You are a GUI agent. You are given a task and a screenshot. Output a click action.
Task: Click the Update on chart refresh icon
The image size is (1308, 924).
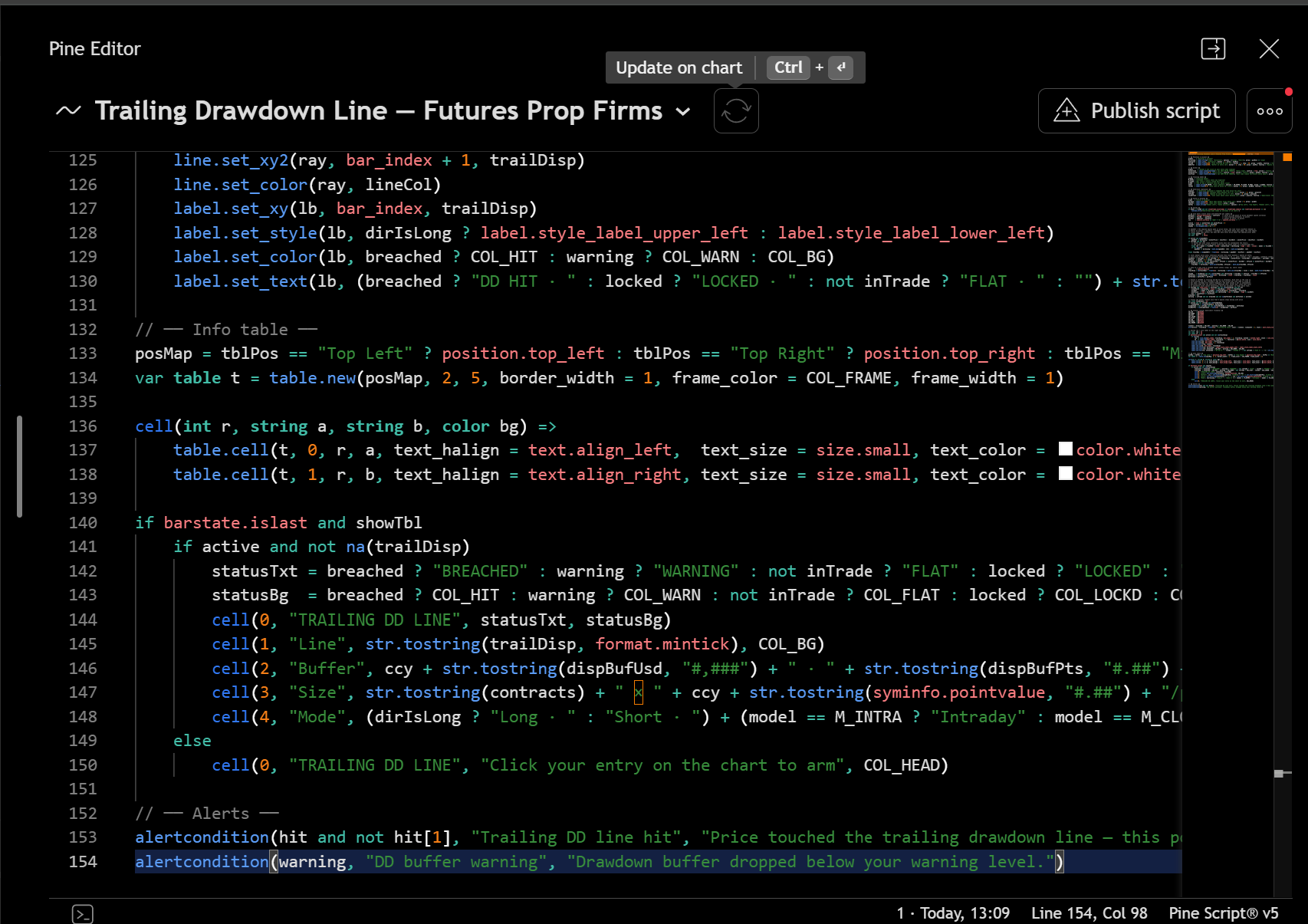click(x=736, y=111)
